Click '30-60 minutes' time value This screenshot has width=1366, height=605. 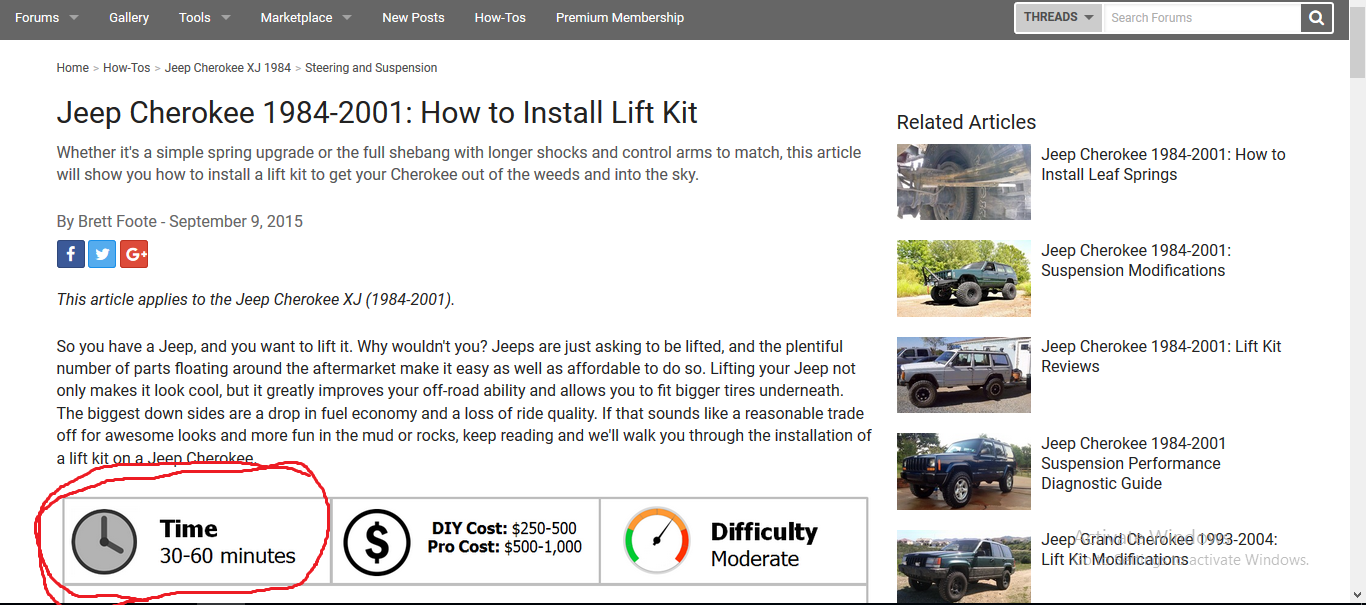point(228,556)
